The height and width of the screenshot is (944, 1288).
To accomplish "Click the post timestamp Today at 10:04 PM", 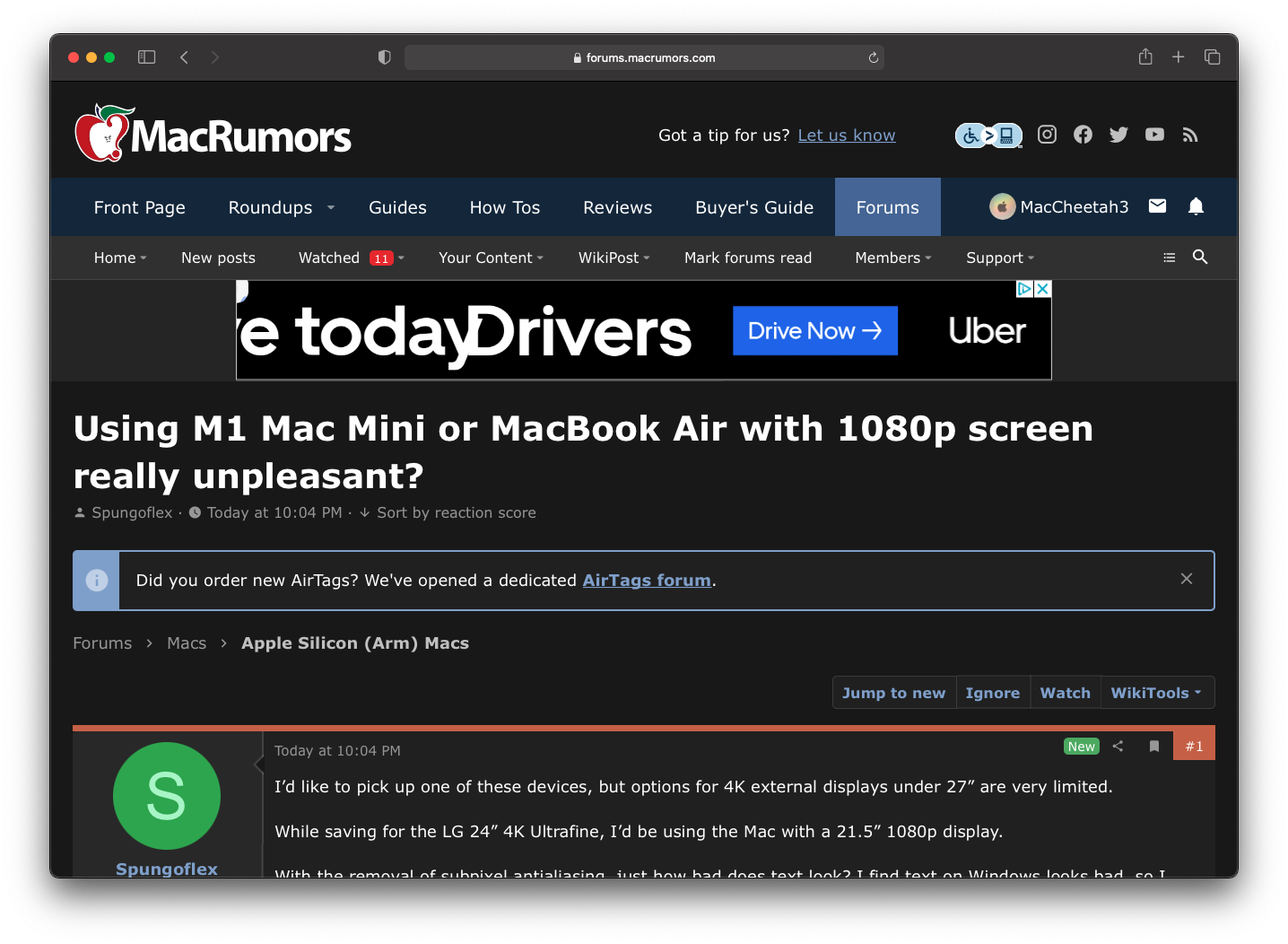I will click(x=337, y=750).
